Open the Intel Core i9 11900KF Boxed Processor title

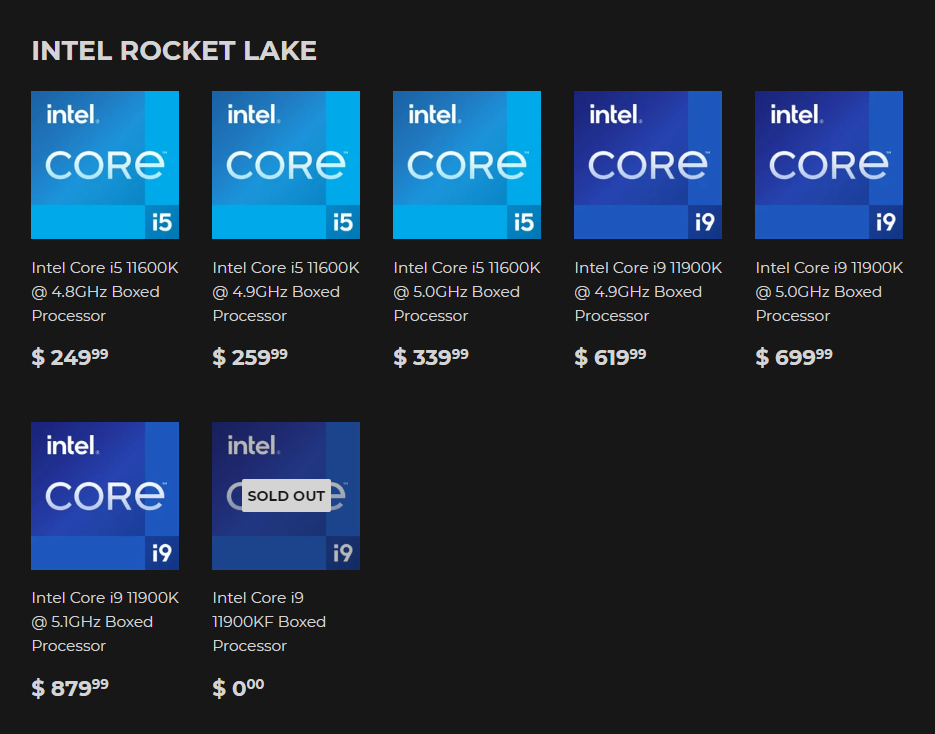click(x=269, y=621)
